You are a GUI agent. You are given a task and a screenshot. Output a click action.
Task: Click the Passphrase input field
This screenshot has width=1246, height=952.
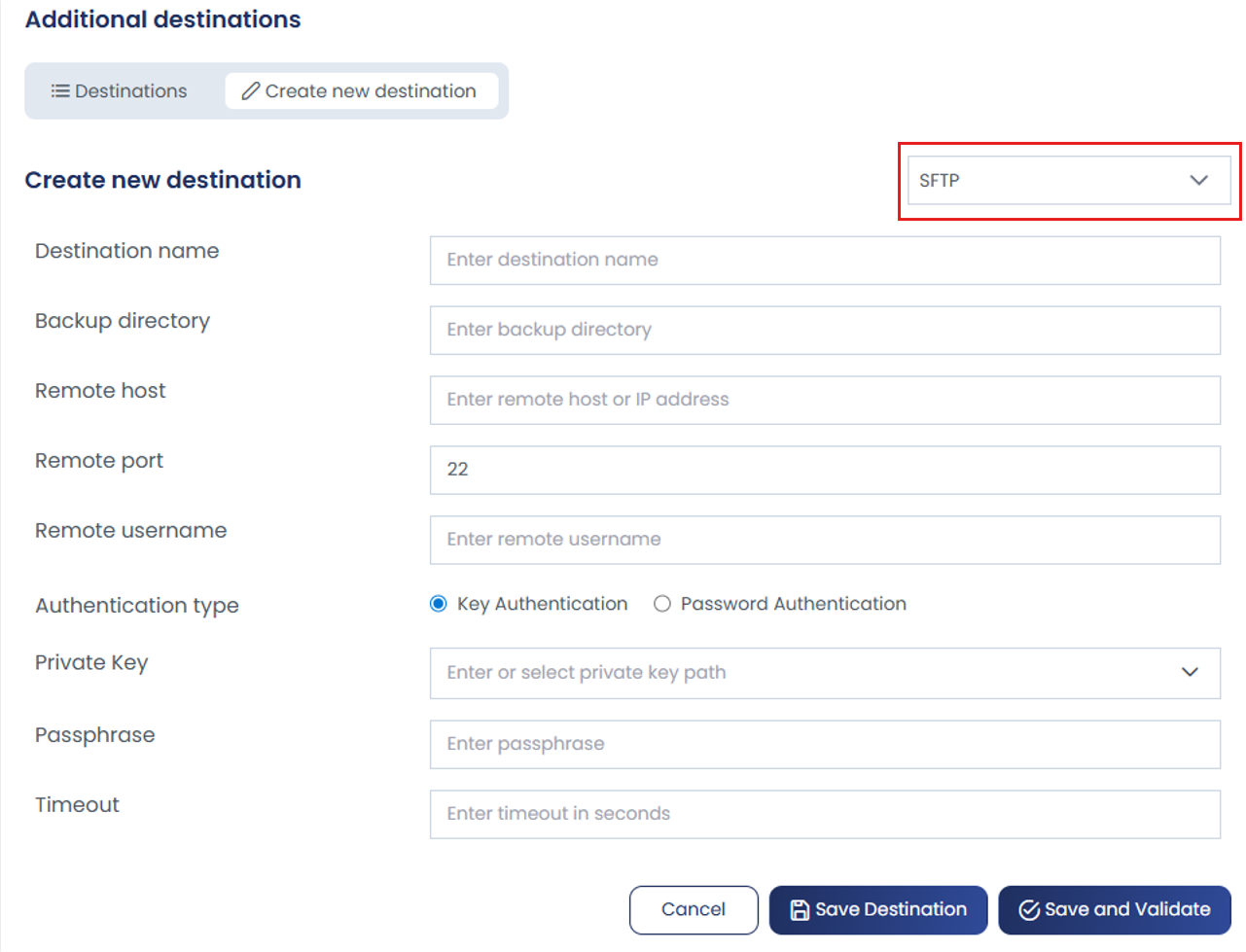tap(825, 745)
